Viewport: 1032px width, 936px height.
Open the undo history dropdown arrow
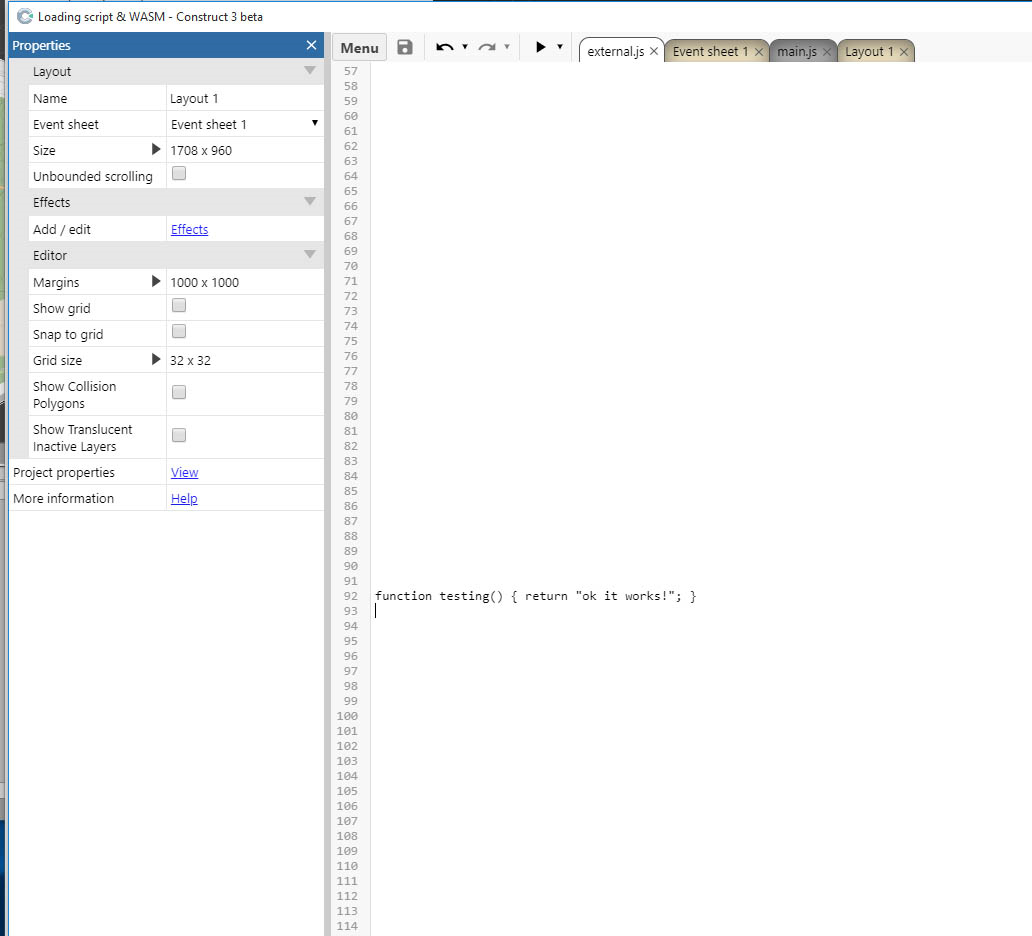tap(465, 47)
